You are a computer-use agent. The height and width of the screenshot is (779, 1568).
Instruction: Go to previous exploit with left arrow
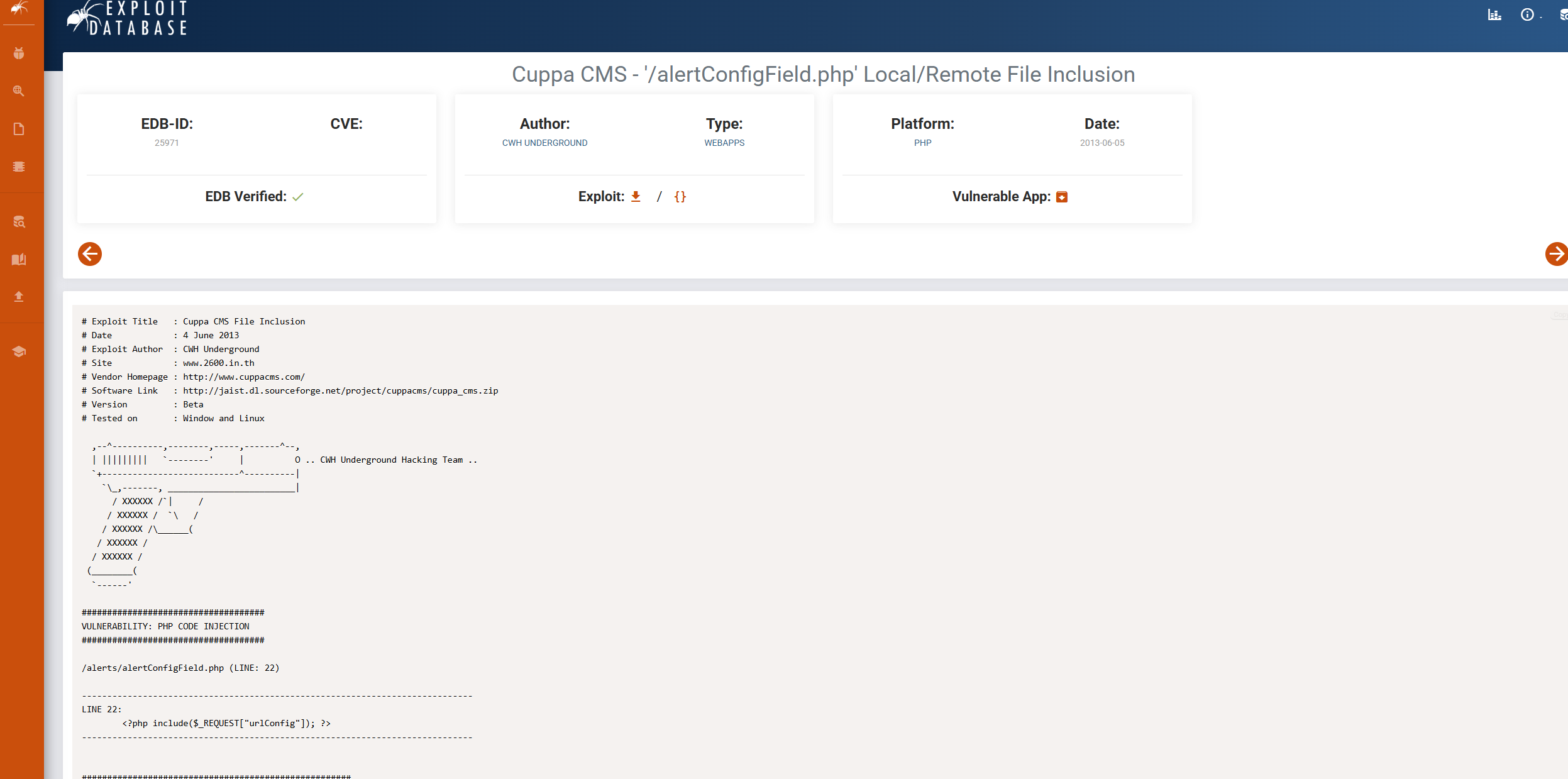90,254
